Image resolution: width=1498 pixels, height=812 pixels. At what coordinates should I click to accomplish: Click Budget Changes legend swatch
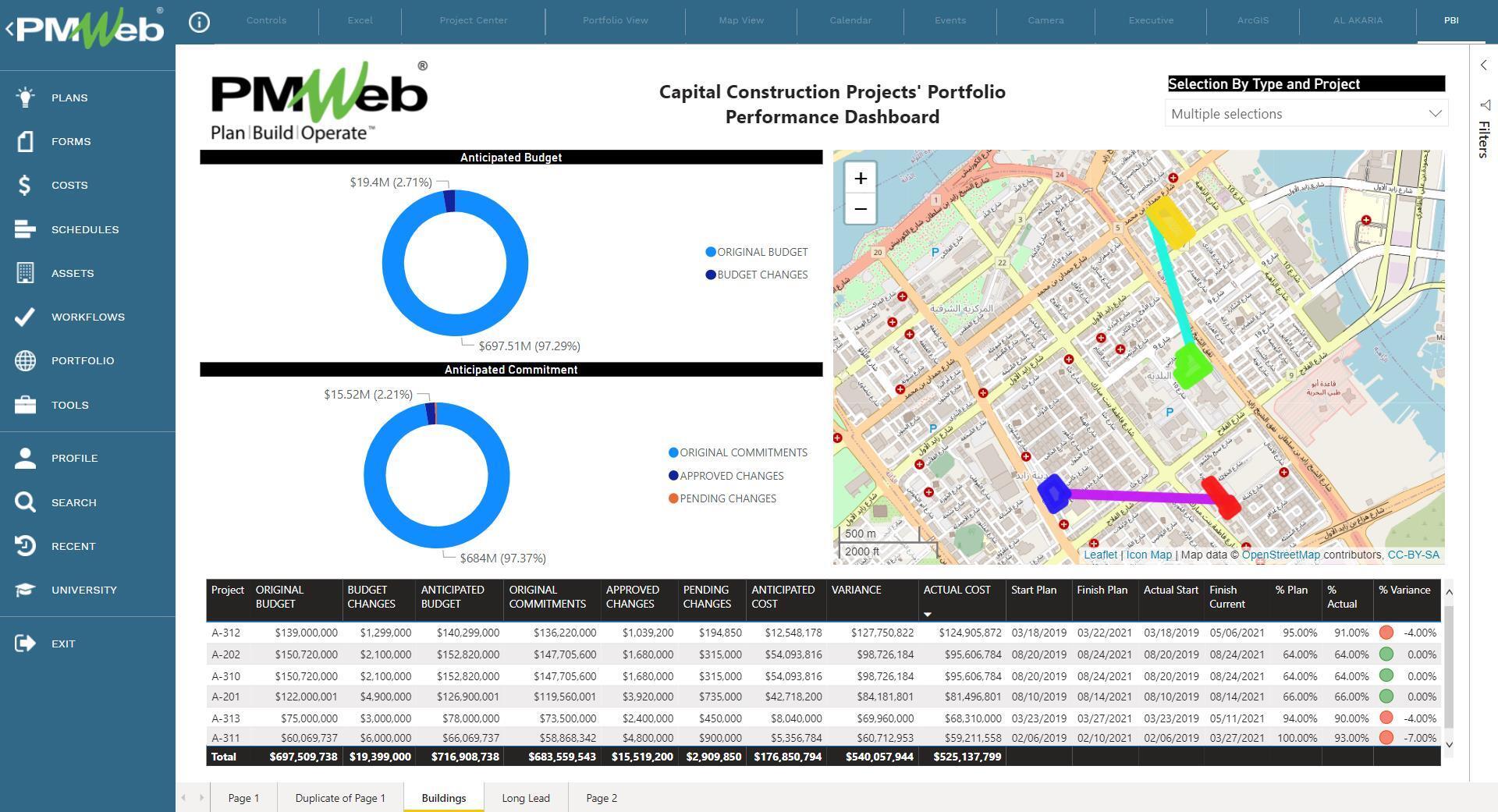(x=711, y=275)
